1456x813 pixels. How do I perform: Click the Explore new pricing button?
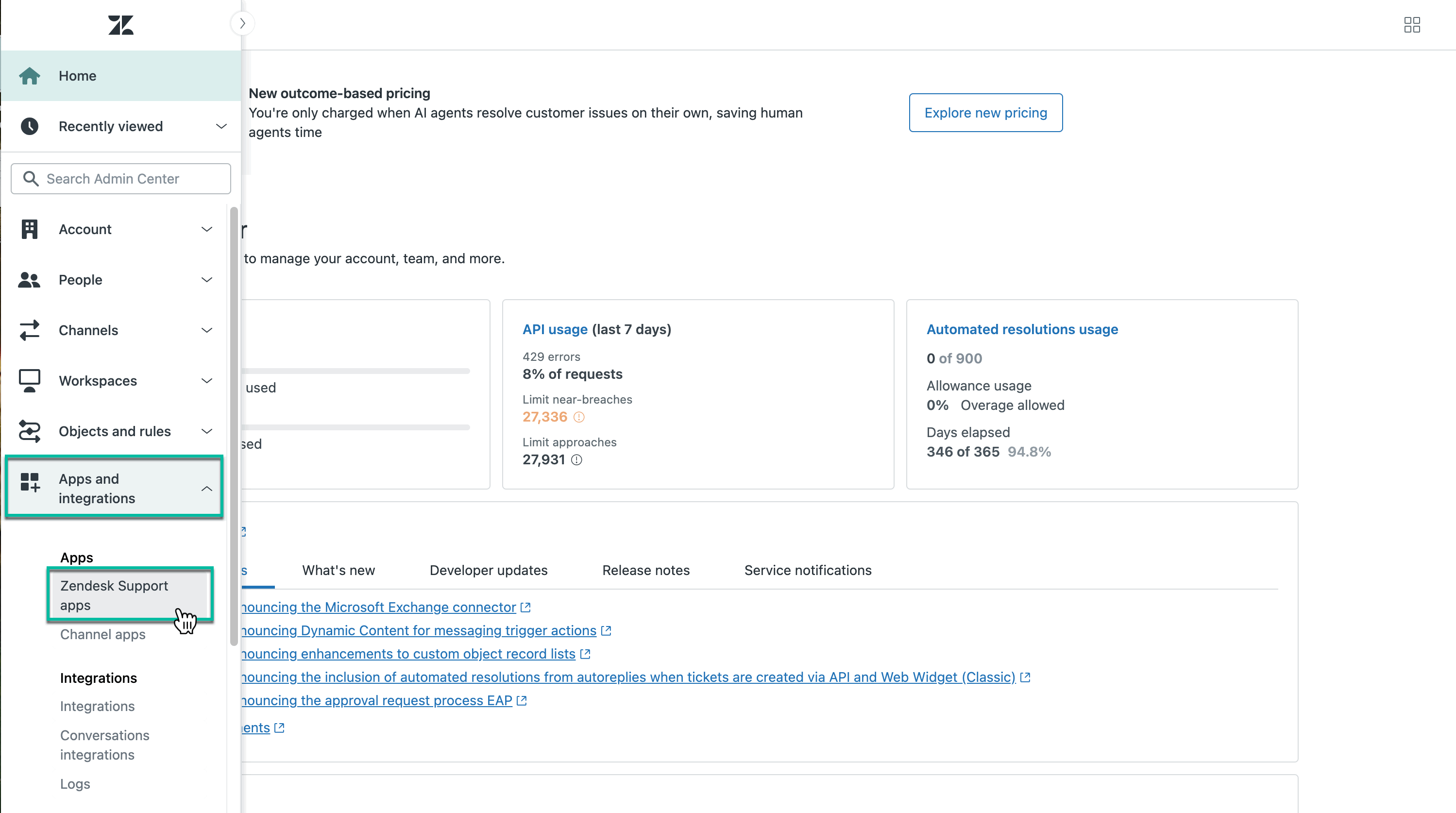[x=985, y=113]
